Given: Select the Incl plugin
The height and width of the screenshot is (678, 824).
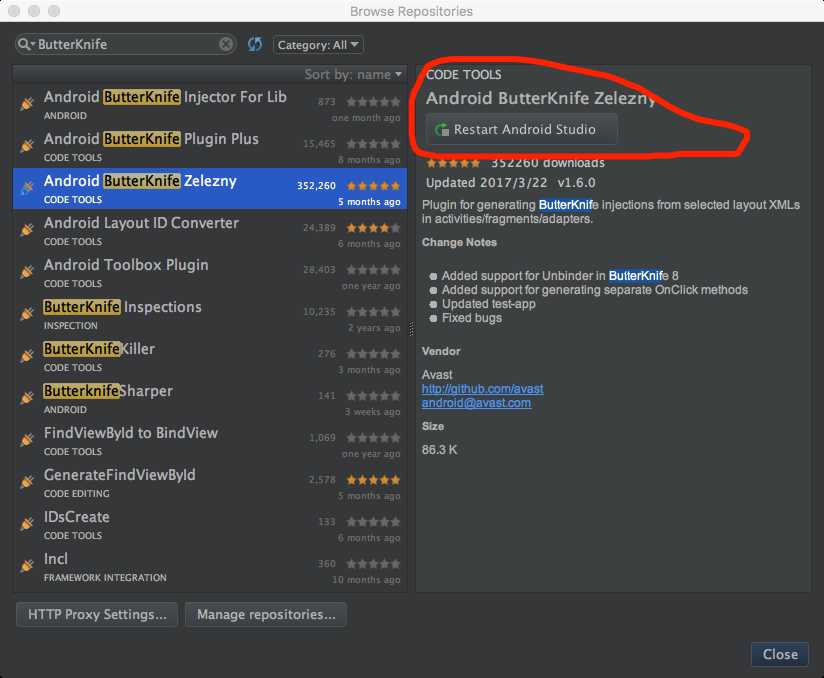Looking at the screenshot, I should click(x=210, y=567).
